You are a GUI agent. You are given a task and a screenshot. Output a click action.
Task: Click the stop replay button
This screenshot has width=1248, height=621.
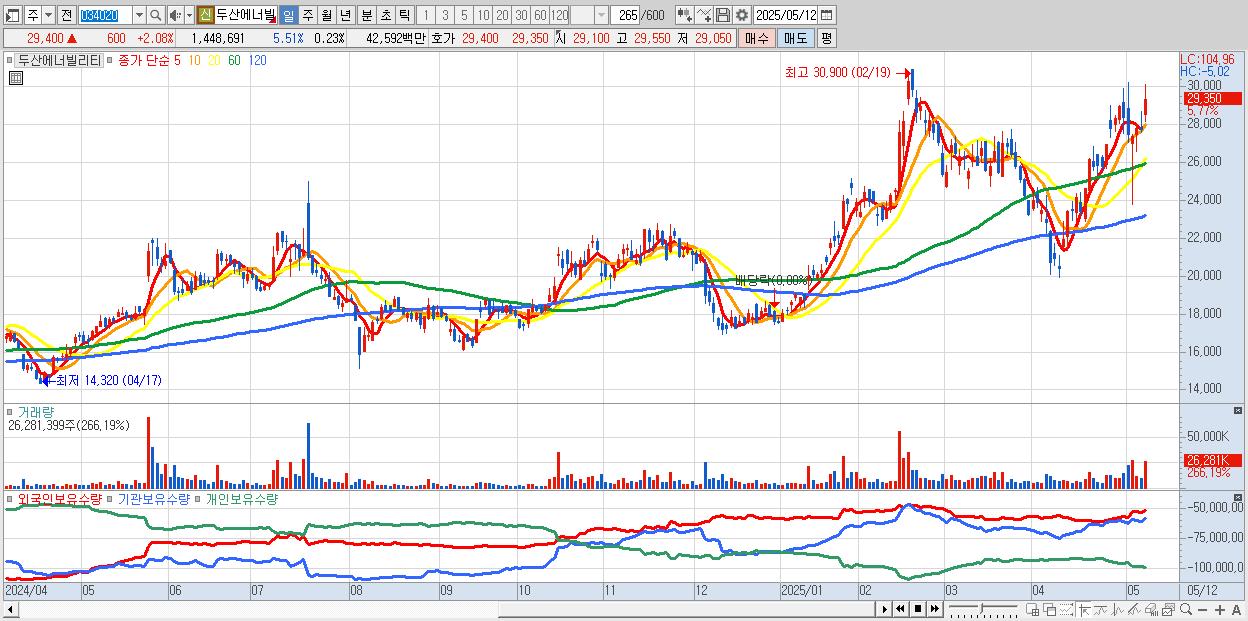pyautogui.click(x=918, y=609)
